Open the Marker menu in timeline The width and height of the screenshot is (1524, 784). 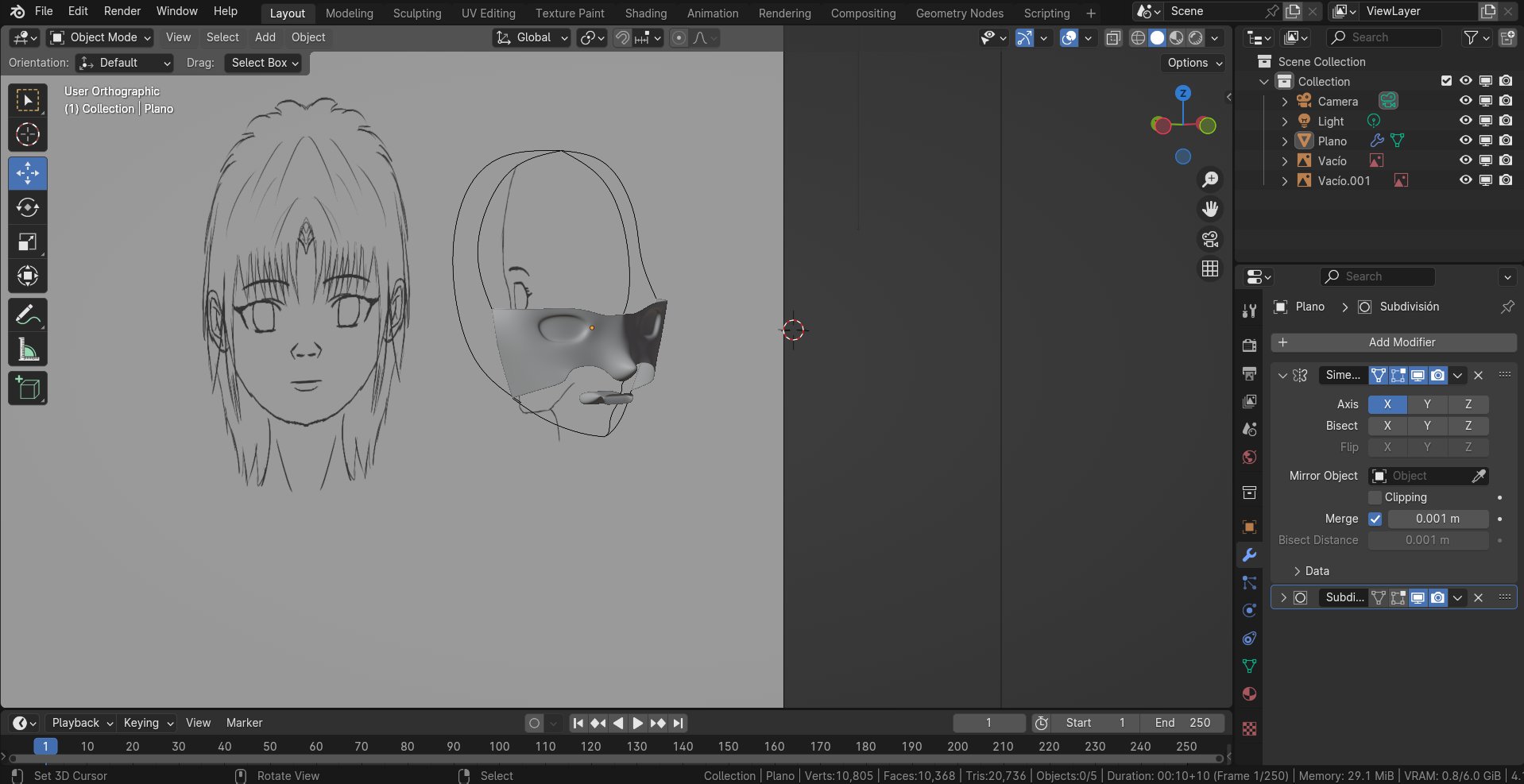click(x=244, y=723)
